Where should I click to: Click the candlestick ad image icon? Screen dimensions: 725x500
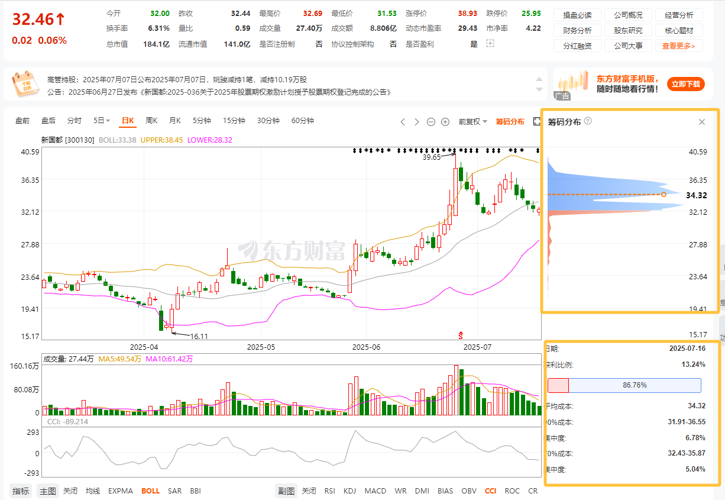573,83
